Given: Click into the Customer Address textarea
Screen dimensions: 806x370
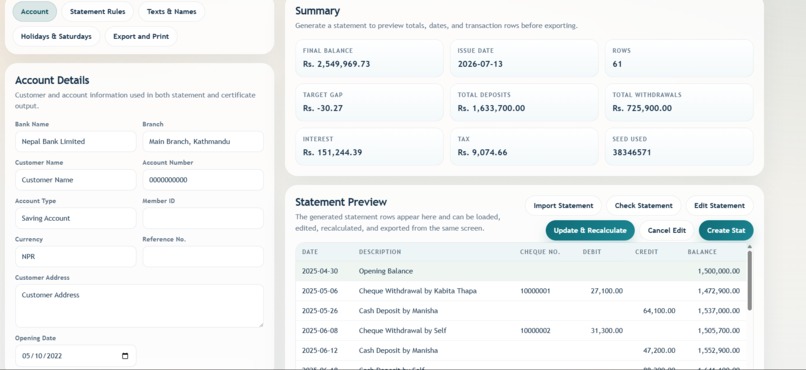Looking at the screenshot, I should coord(139,306).
